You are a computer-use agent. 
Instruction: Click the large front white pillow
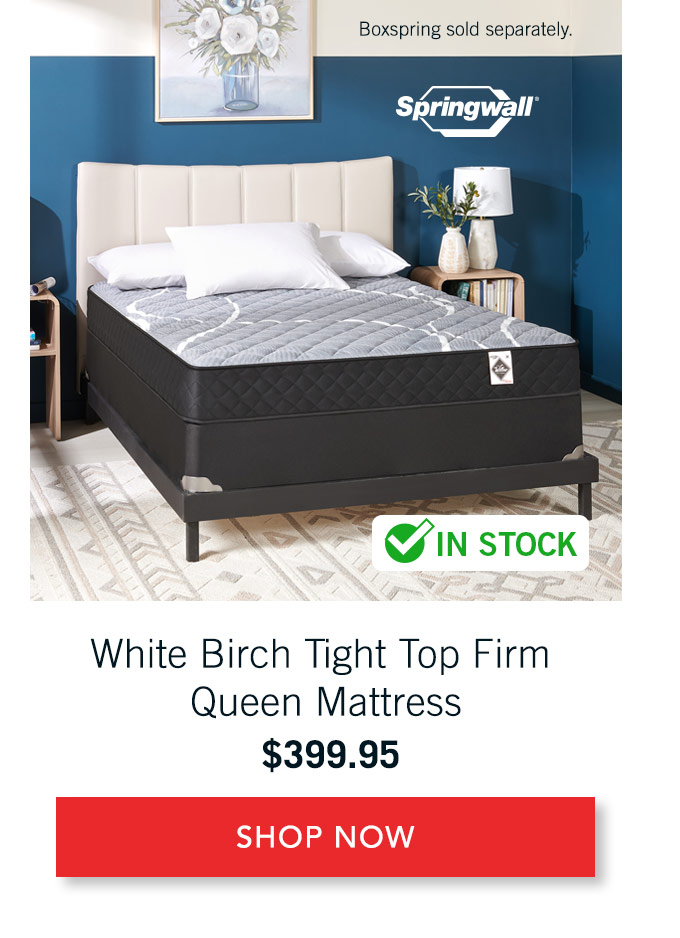pos(255,258)
